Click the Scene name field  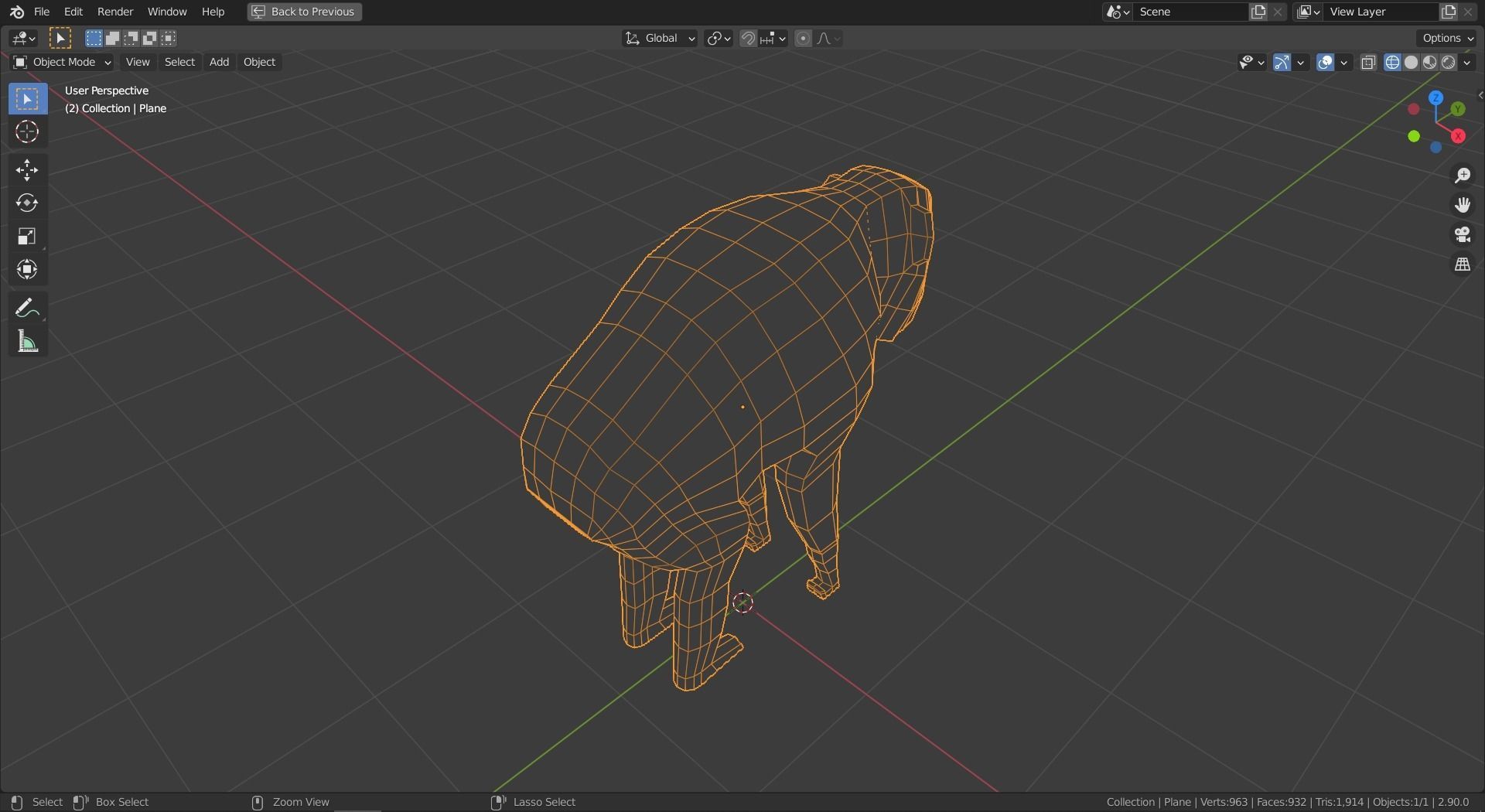[1191, 12]
